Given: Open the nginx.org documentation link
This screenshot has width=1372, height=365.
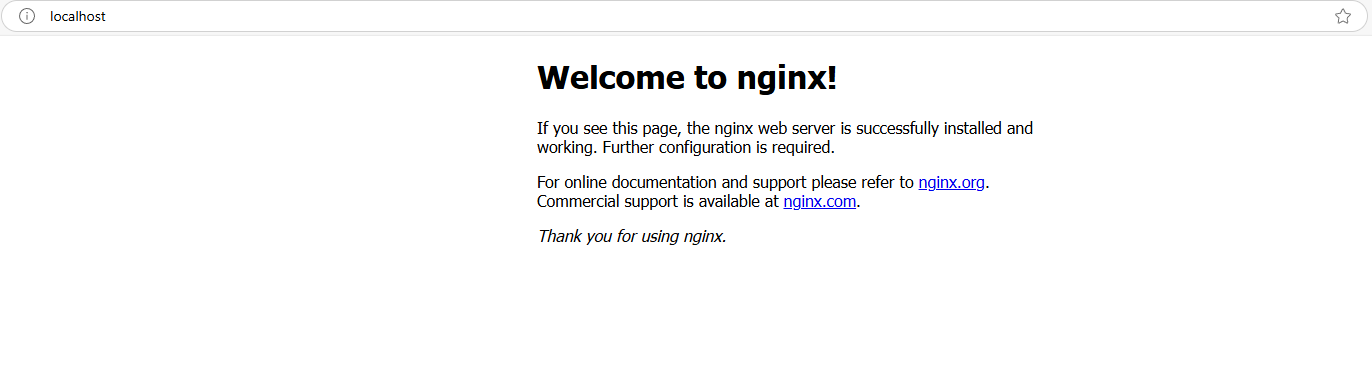Looking at the screenshot, I should [951, 182].
